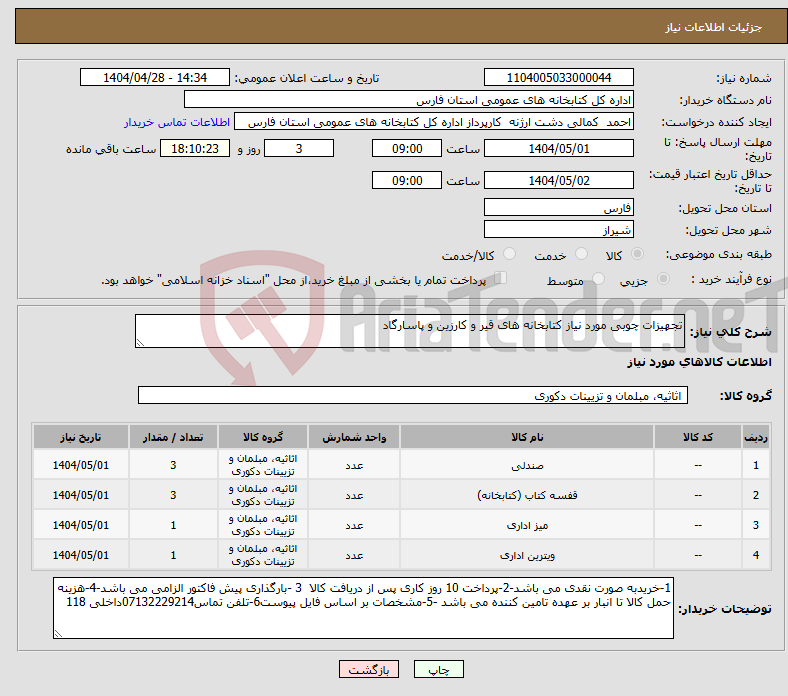Click the قفسه کتاب (کتابخانه) item cell
Image resolution: width=788 pixels, height=696 pixels.
click(527, 495)
